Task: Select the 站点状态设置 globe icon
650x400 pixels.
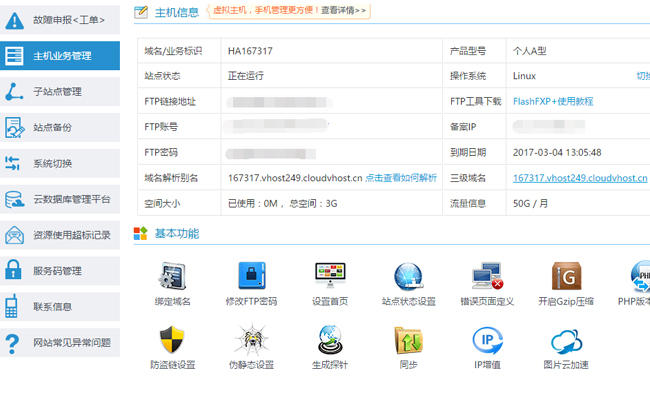Action: tap(408, 277)
